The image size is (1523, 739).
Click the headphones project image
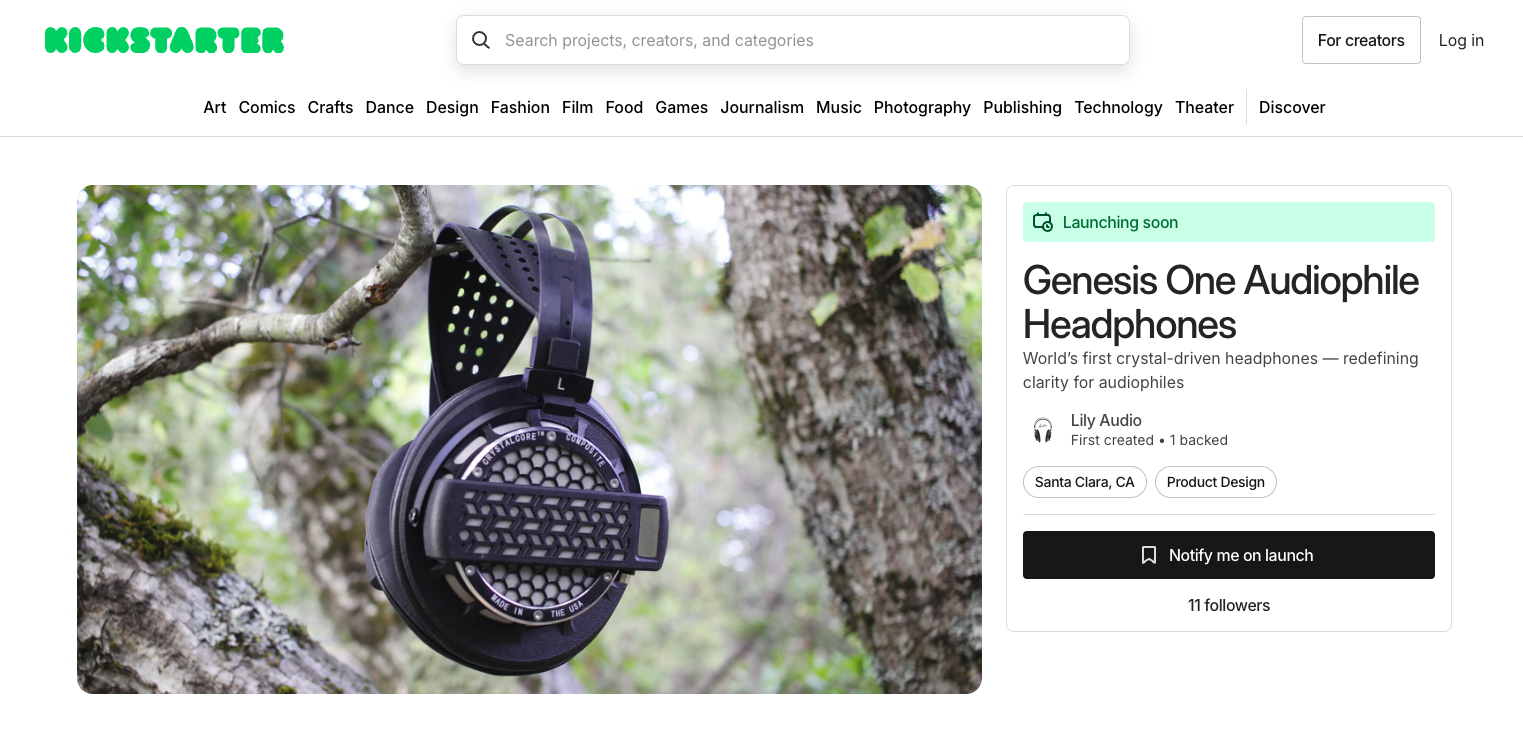[529, 439]
